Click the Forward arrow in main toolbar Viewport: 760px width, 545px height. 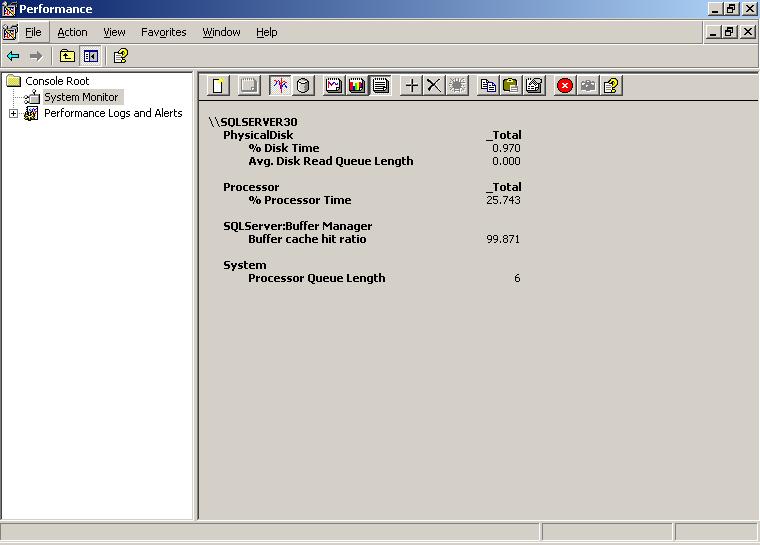36,56
